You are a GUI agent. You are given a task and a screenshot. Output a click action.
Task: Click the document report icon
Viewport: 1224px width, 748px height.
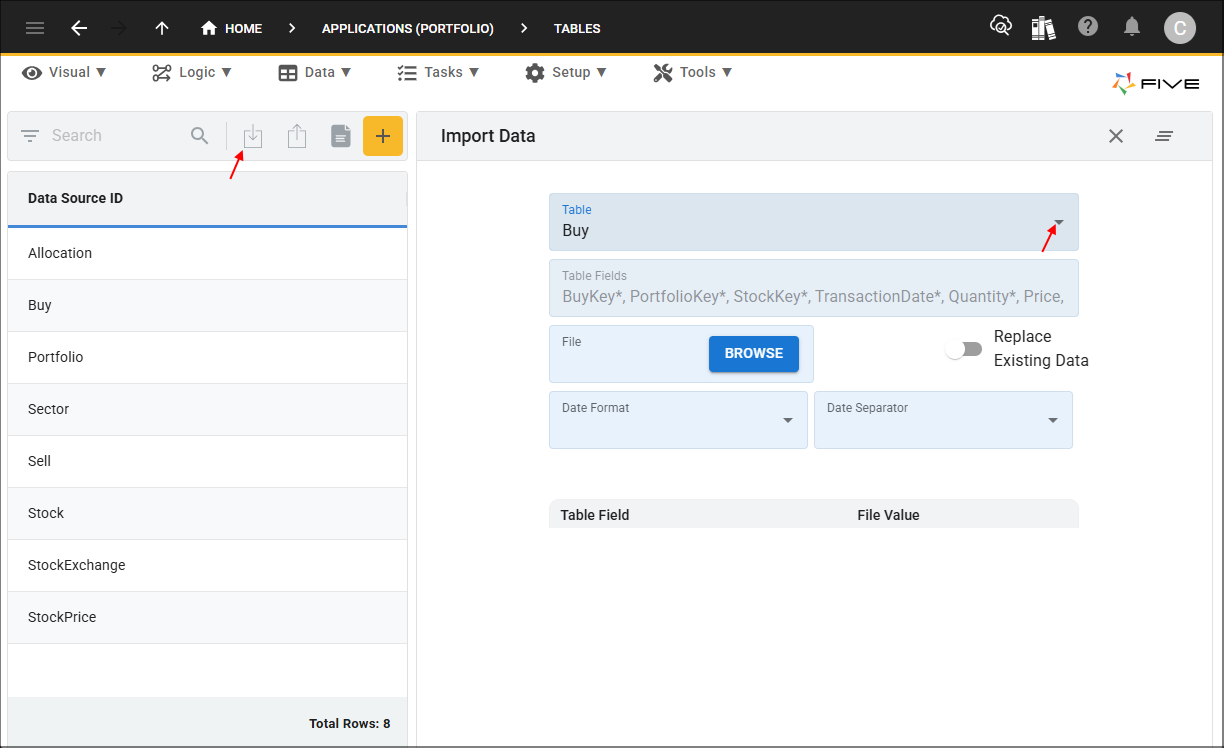click(x=341, y=137)
